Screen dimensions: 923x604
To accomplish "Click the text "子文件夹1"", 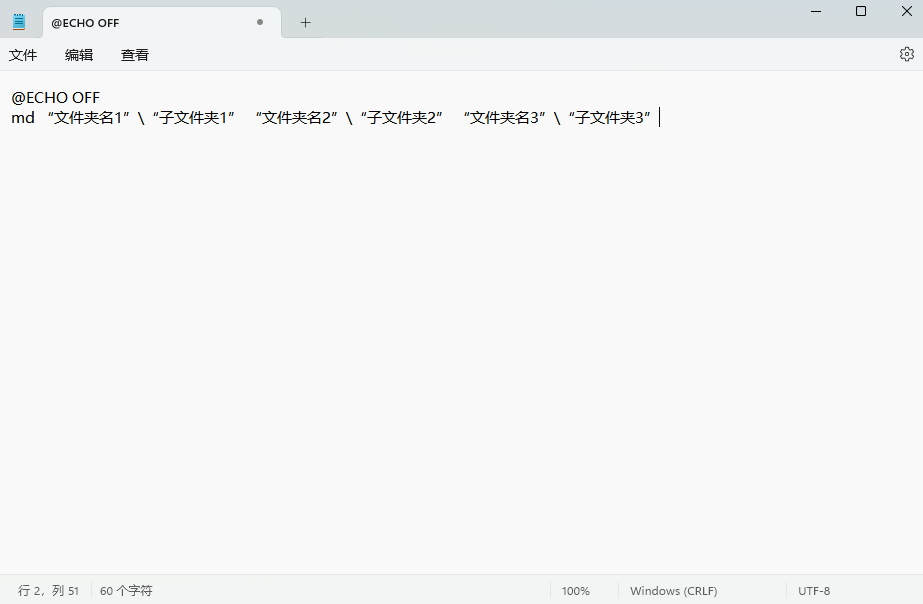I will coord(194,118).
